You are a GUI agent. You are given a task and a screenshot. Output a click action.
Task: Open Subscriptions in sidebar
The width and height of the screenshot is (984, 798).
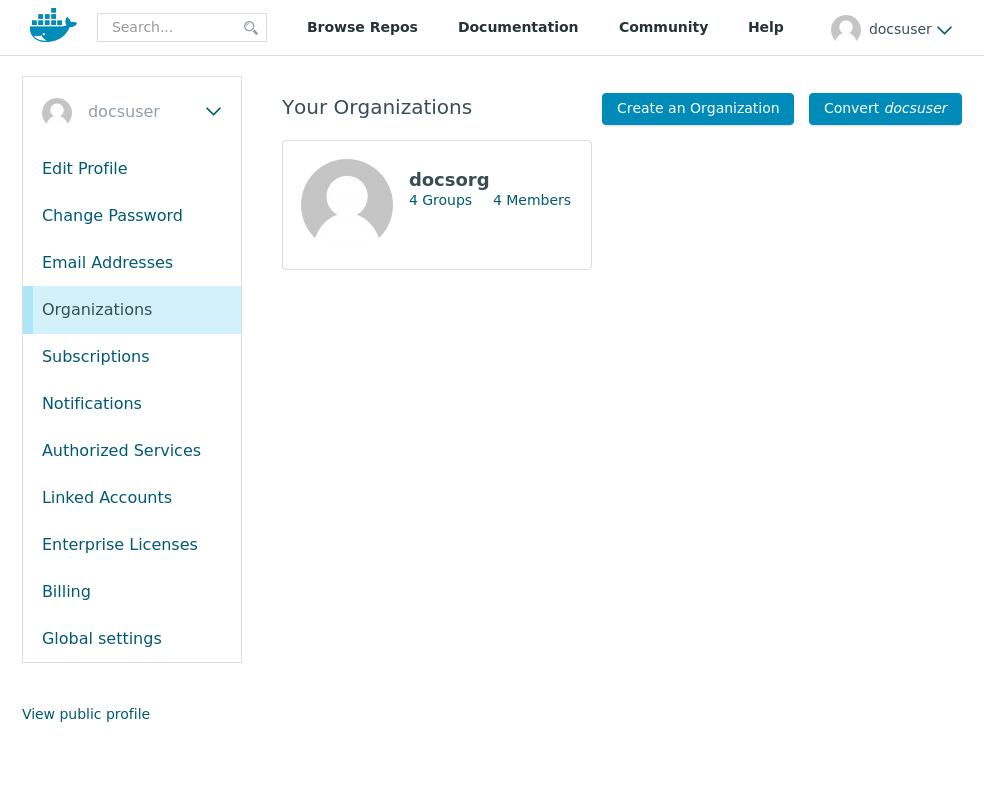(95, 356)
